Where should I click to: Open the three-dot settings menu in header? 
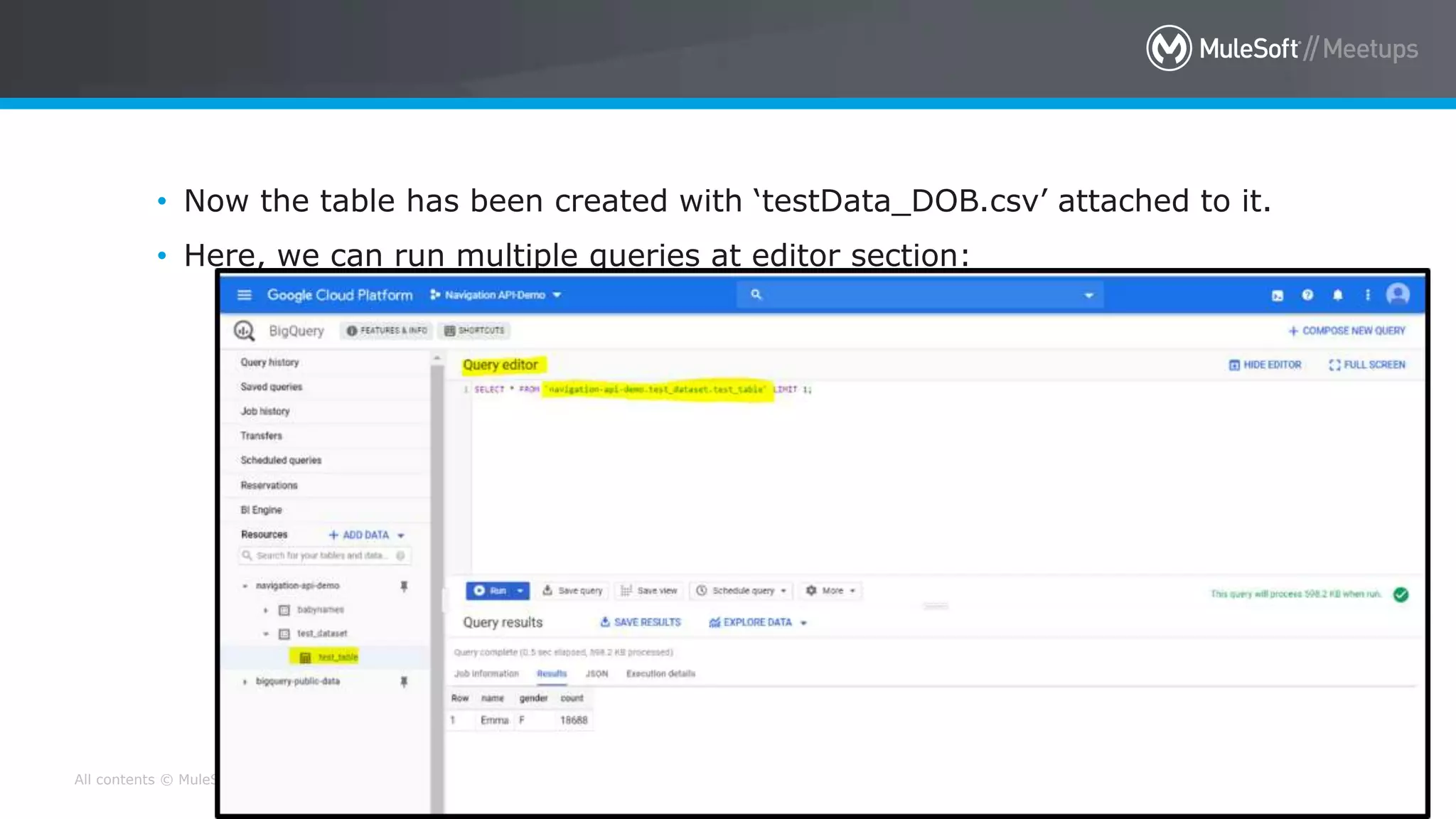click(1367, 295)
